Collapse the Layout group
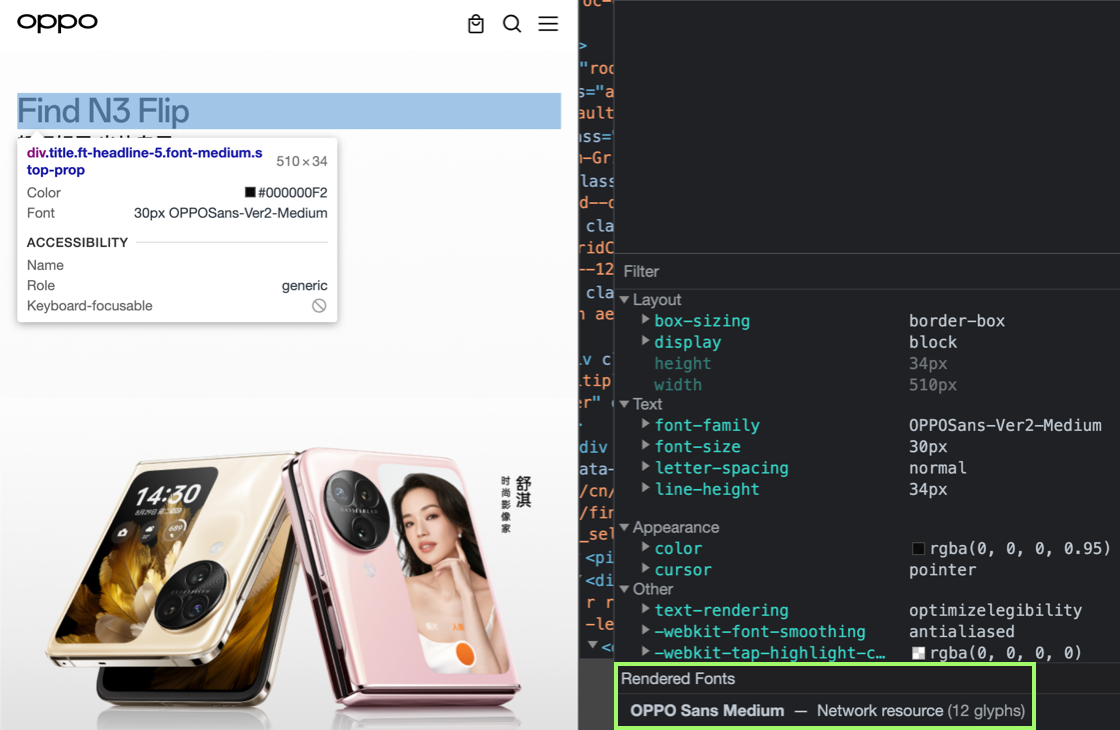Viewport: 1120px width, 730px height. click(625, 300)
